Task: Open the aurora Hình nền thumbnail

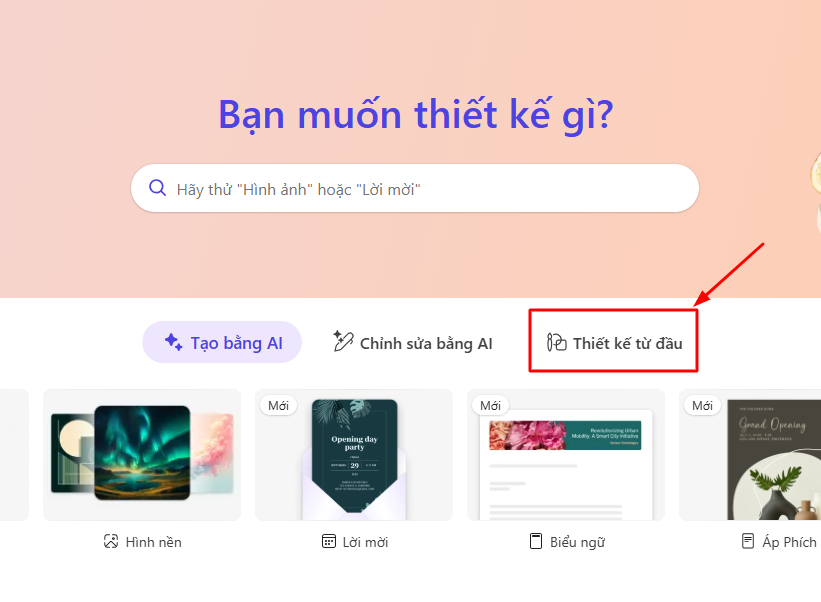Action: coord(142,454)
